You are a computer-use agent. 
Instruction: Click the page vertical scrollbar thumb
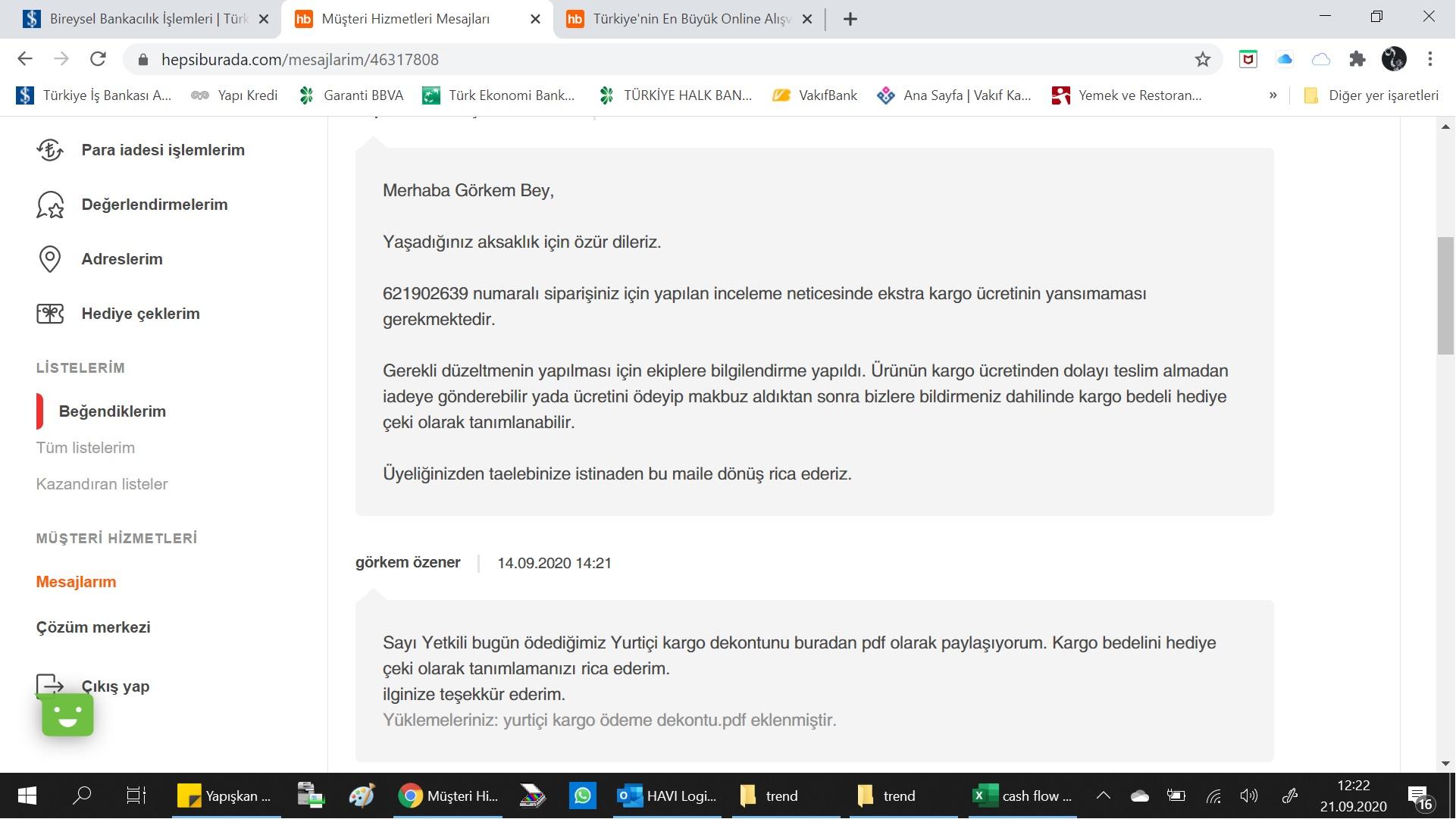1445,295
